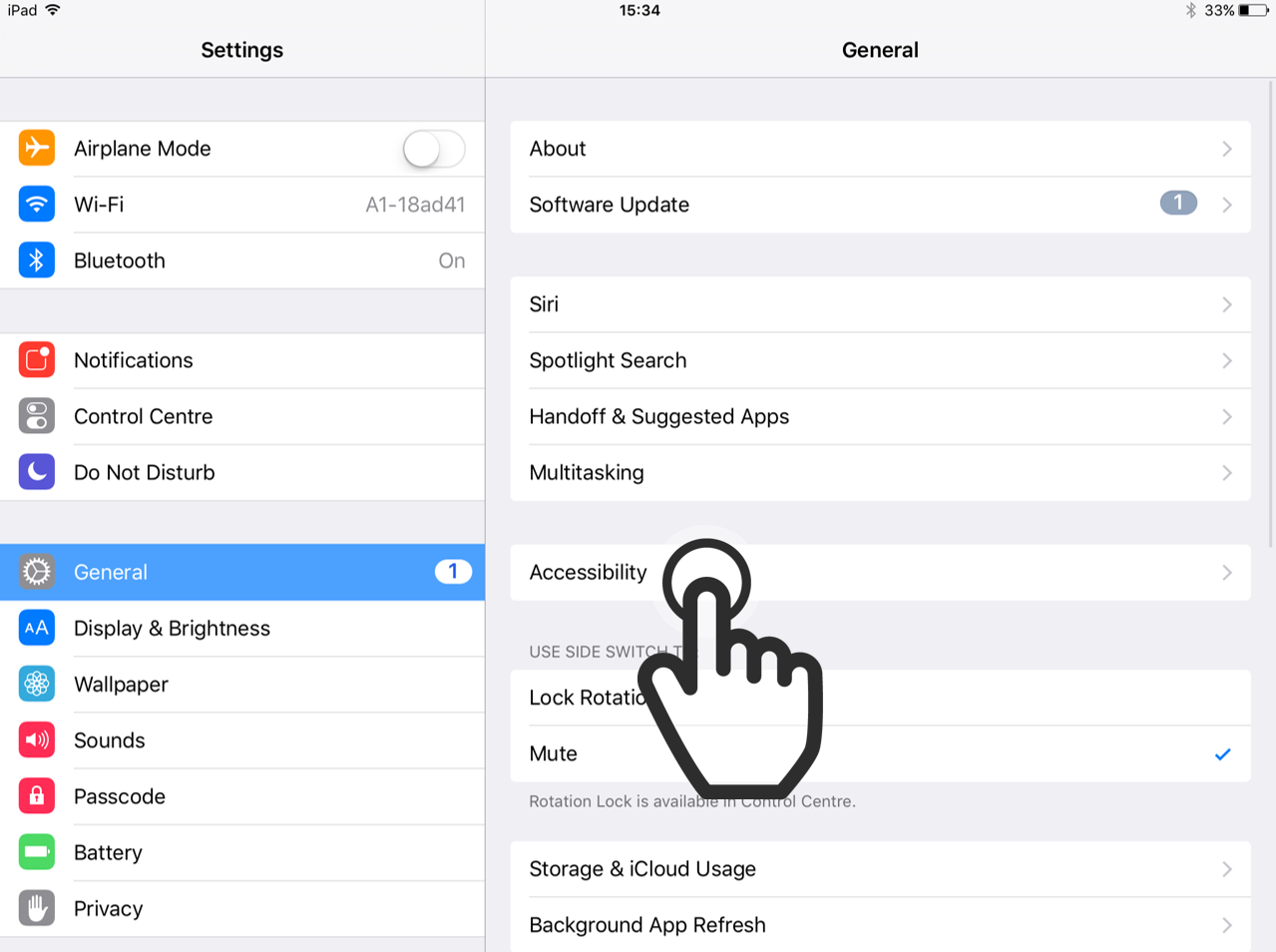Viewport: 1276px width, 952px height.
Task: Select Mute for the side switch
Action: pyautogui.click(x=880, y=753)
